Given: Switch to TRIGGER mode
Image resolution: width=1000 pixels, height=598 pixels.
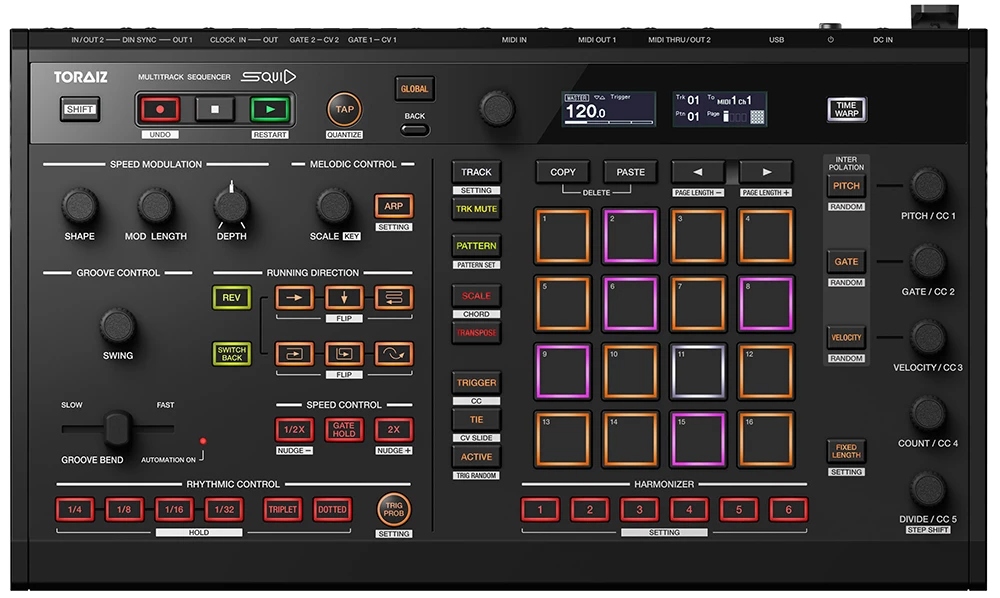Looking at the screenshot, I should coord(476,383).
